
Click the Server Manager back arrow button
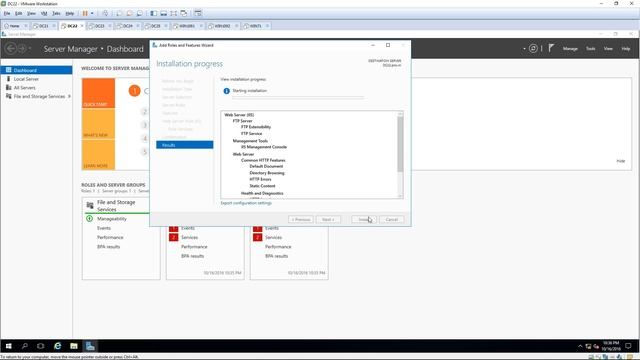[11, 49]
